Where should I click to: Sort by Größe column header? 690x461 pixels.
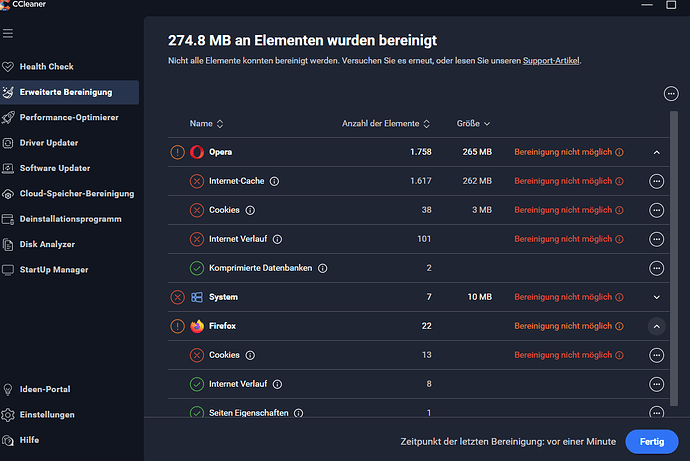tap(473, 124)
